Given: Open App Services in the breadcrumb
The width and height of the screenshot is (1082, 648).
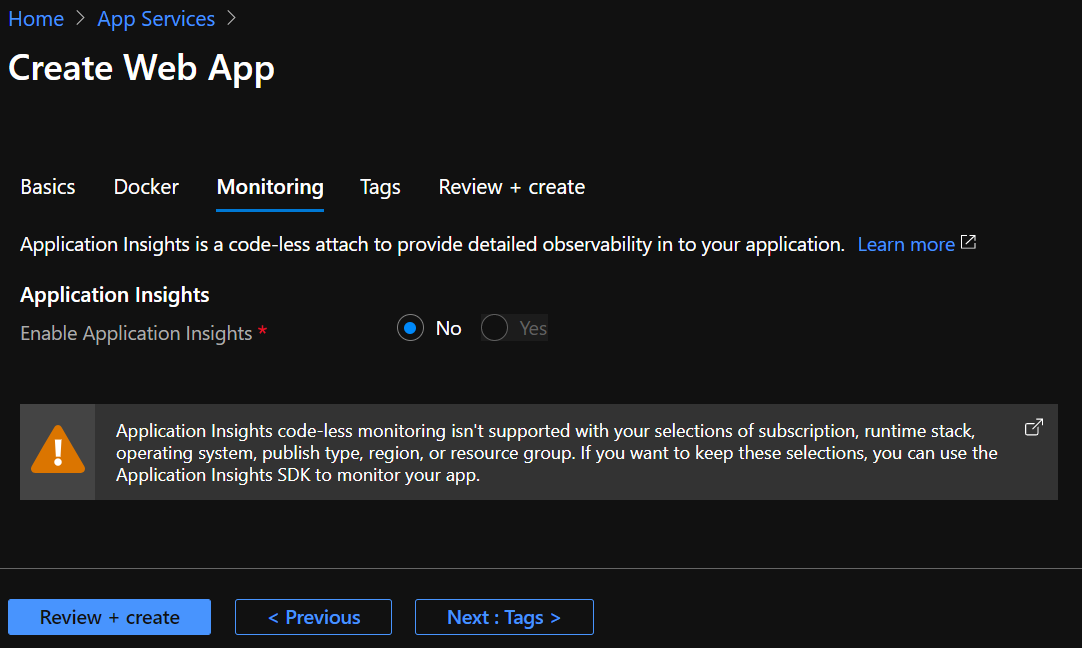Looking at the screenshot, I should (x=156, y=19).
